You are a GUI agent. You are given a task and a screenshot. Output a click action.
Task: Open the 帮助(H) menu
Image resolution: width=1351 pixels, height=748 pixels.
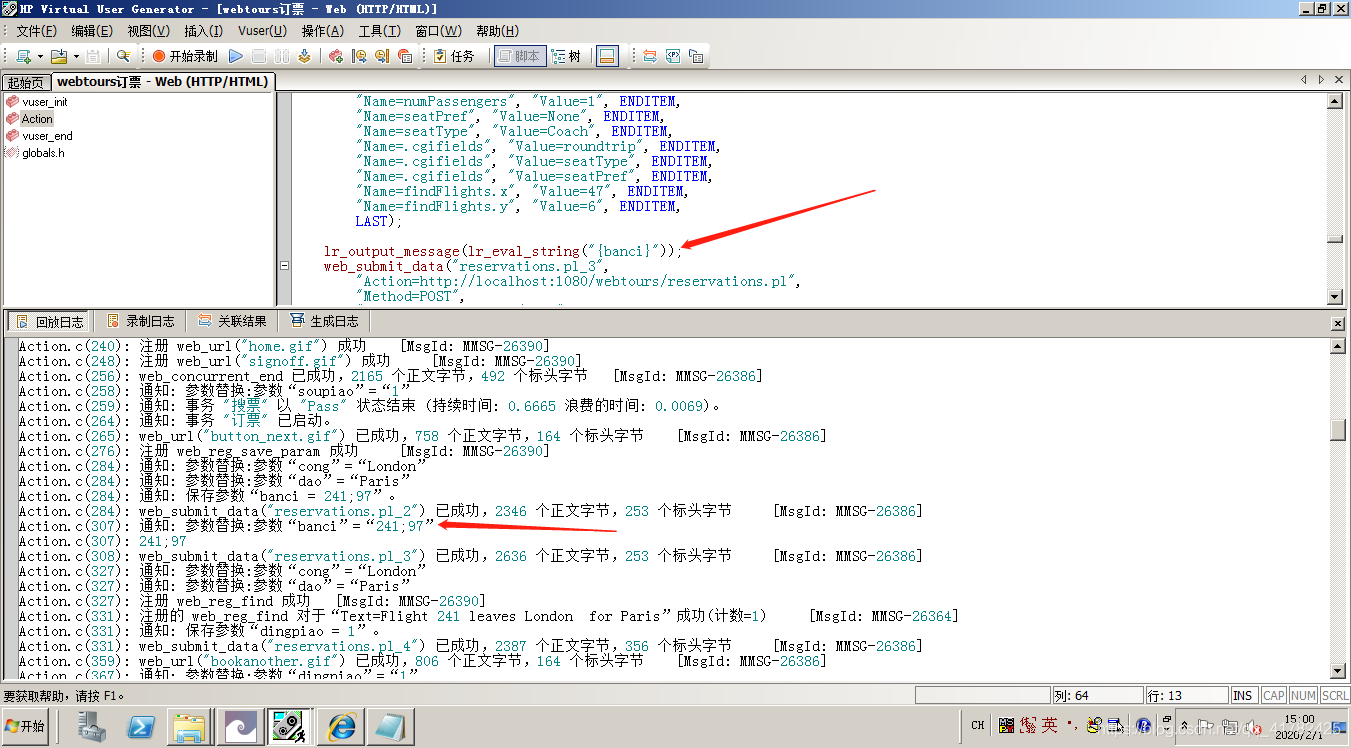click(x=498, y=31)
